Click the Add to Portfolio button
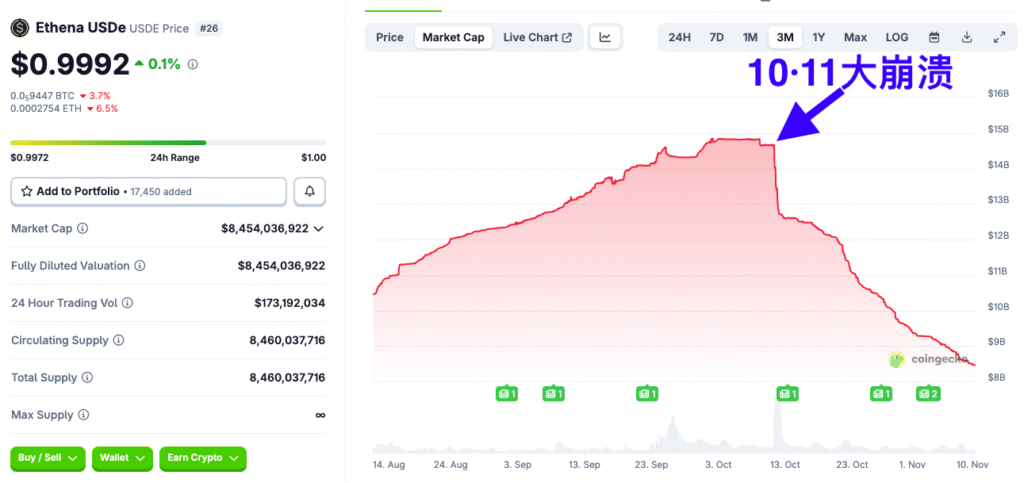Viewport: 1024px width, 483px height. tap(148, 191)
